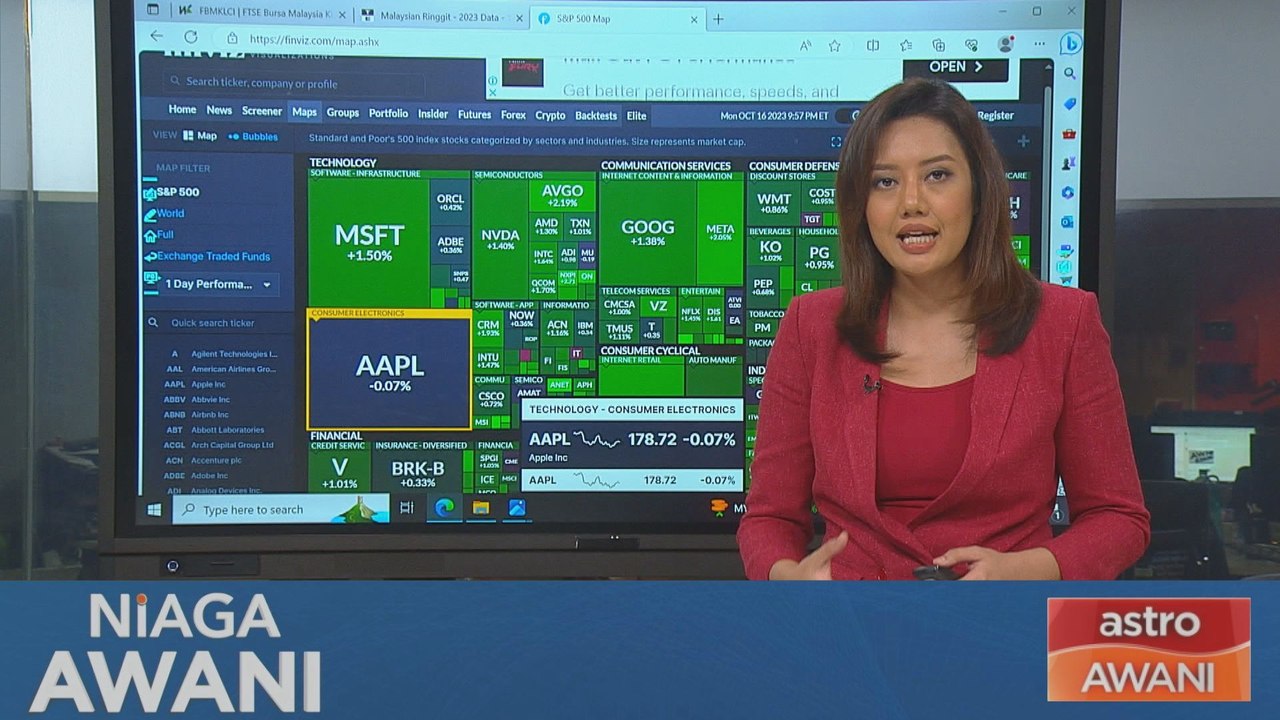The image size is (1280, 720).
Task: Open the Futures menu item
Action: click(474, 115)
